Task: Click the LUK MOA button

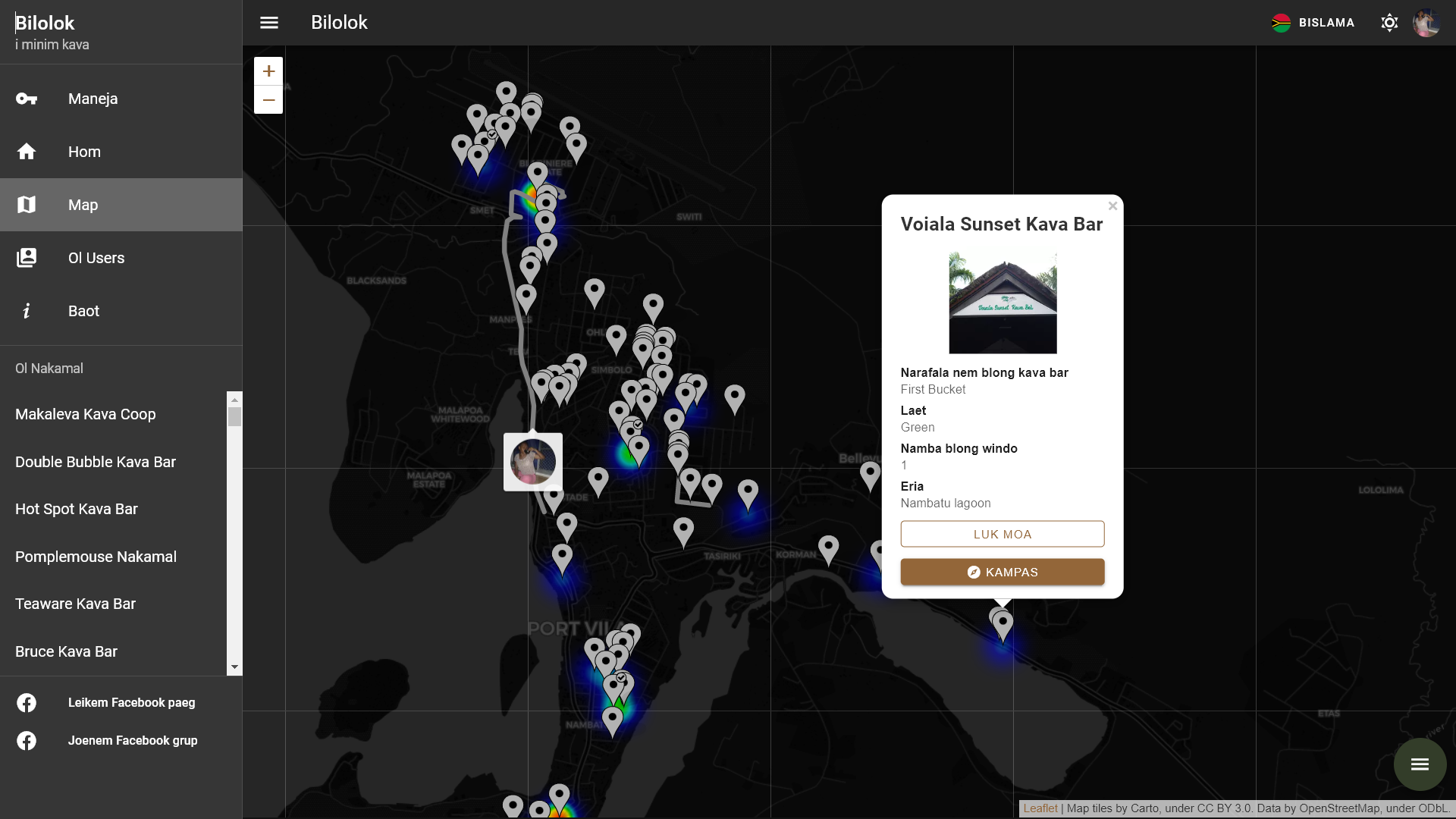Action: click(1003, 534)
